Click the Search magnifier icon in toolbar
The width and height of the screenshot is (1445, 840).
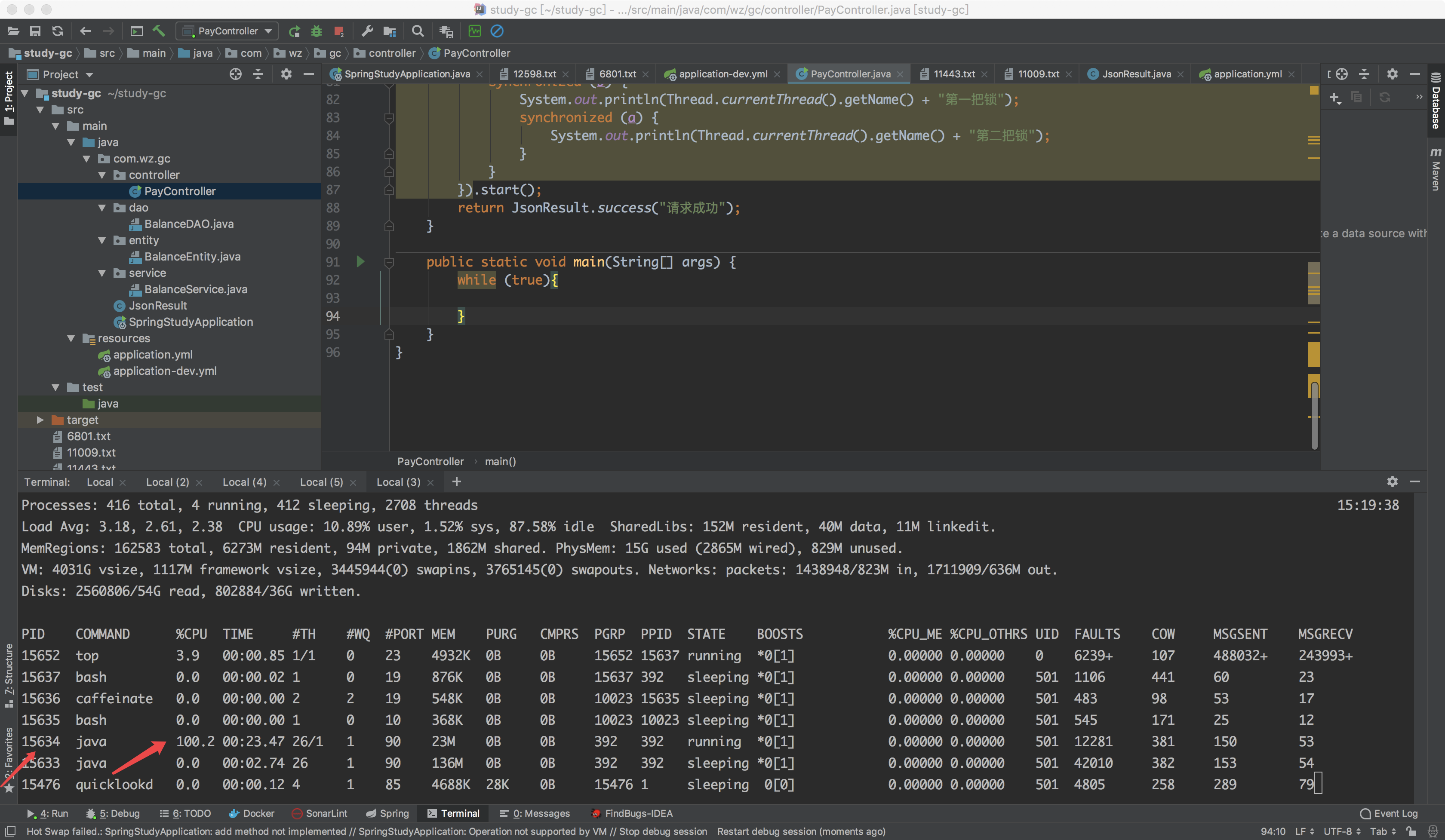[418, 31]
